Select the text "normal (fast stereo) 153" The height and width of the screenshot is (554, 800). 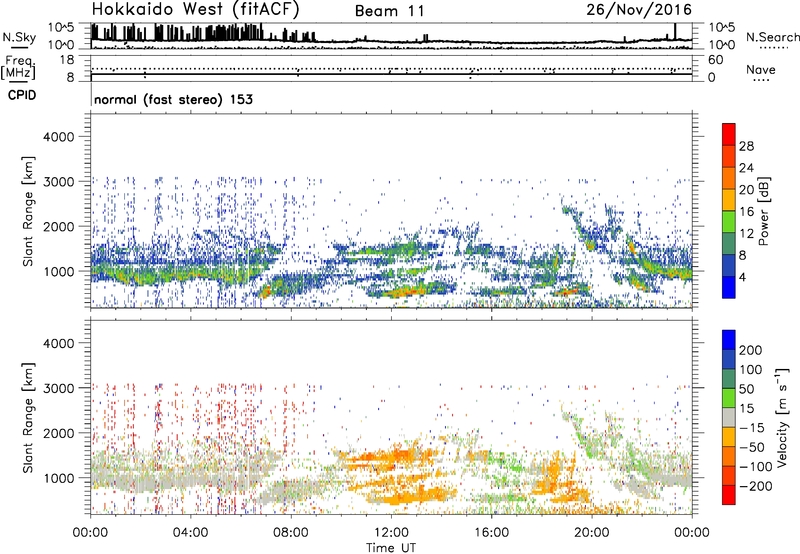point(173,99)
